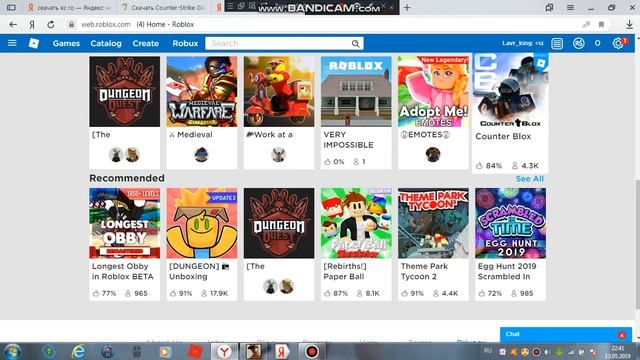Click the site lock icon in address bar
The height and width of the screenshot is (360, 640).
coord(71,24)
